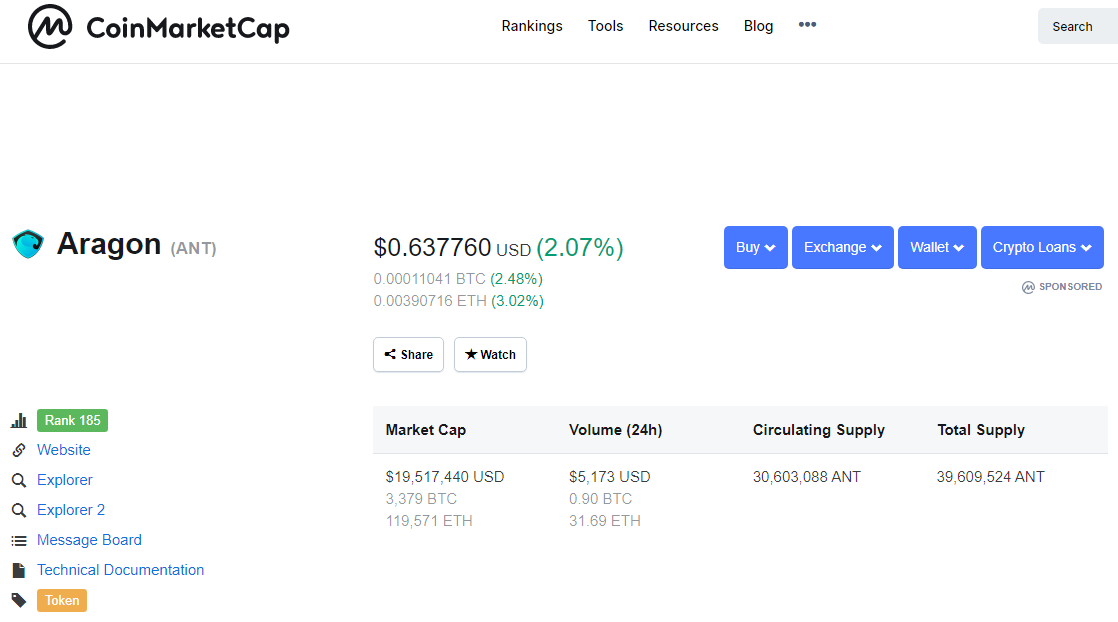Click the $0.637760 USD price
This screenshot has height=622, width=1118.
point(452,248)
